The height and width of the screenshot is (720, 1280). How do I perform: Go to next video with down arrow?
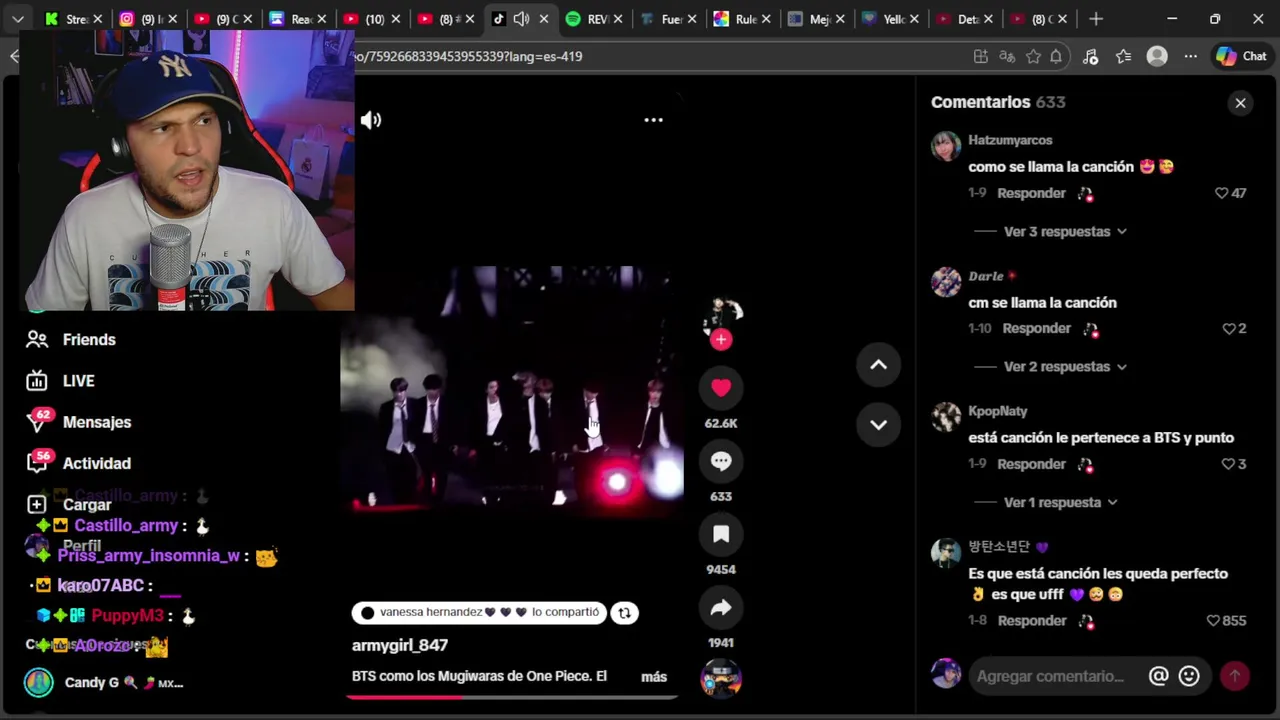[x=878, y=425]
